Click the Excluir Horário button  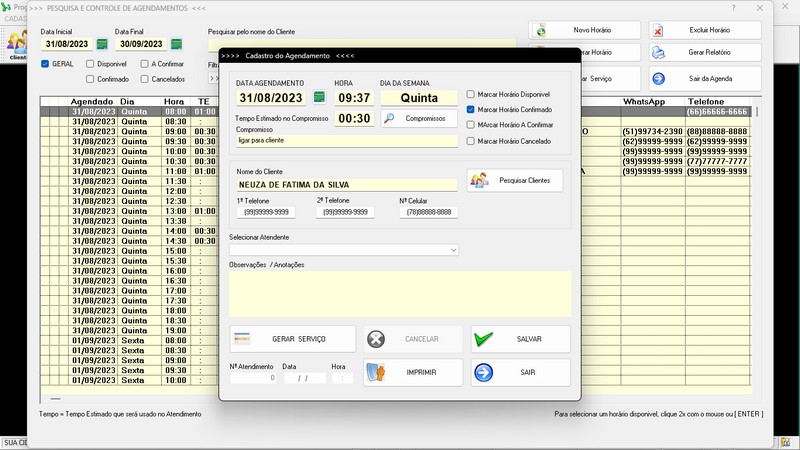(x=705, y=30)
